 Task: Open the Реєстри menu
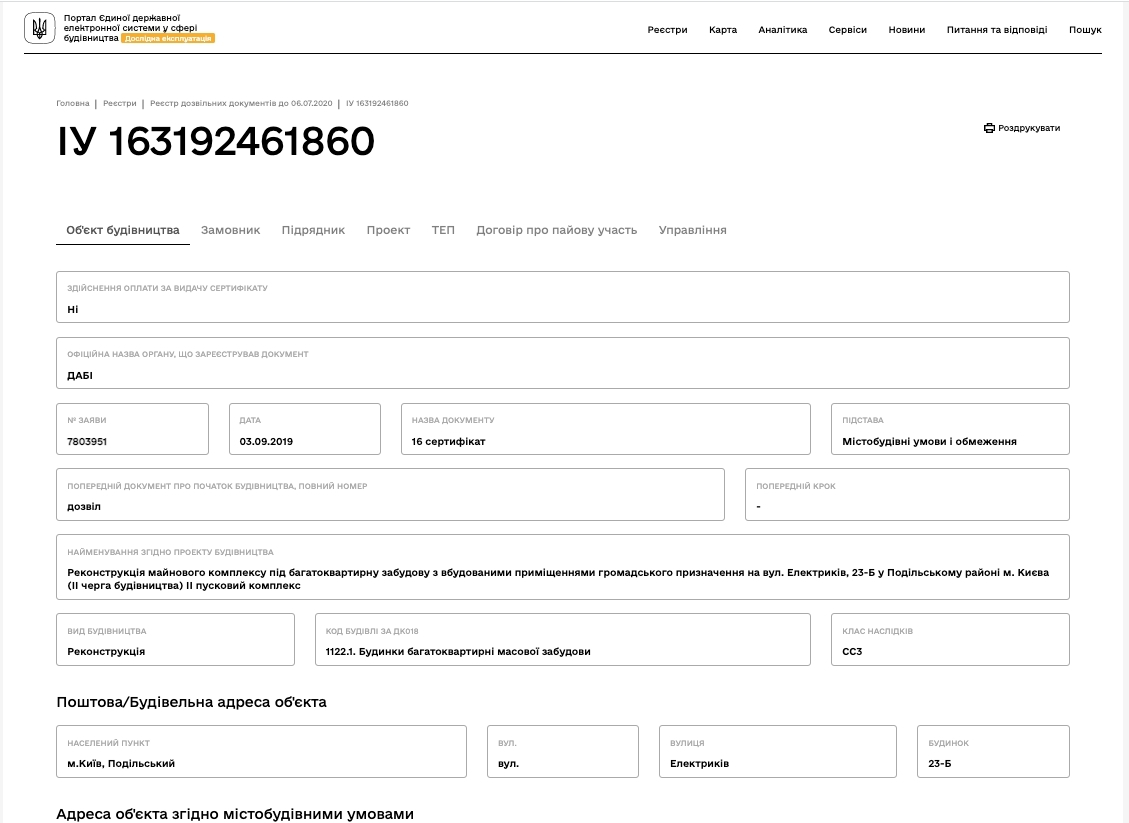point(667,30)
